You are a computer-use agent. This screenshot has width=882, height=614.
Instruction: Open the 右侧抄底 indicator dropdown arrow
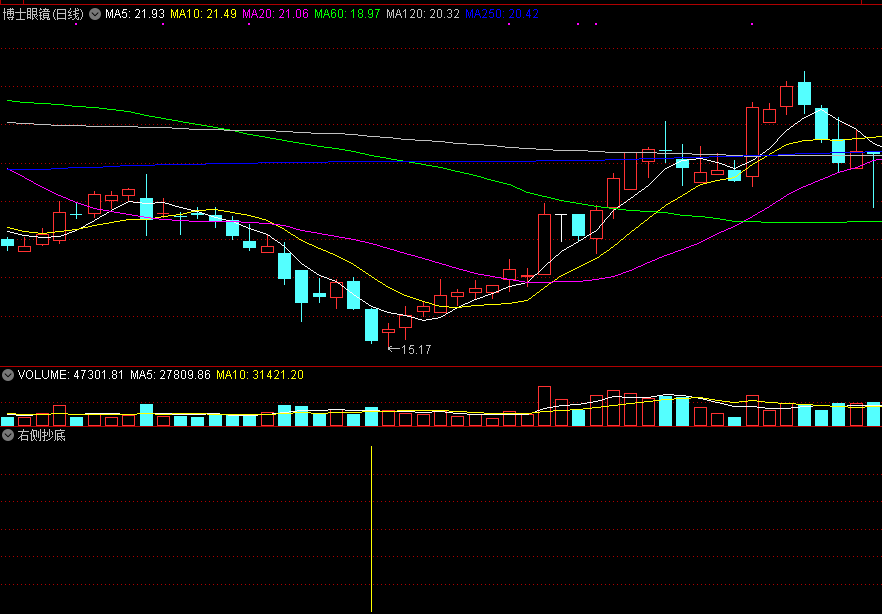coord(8,435)
